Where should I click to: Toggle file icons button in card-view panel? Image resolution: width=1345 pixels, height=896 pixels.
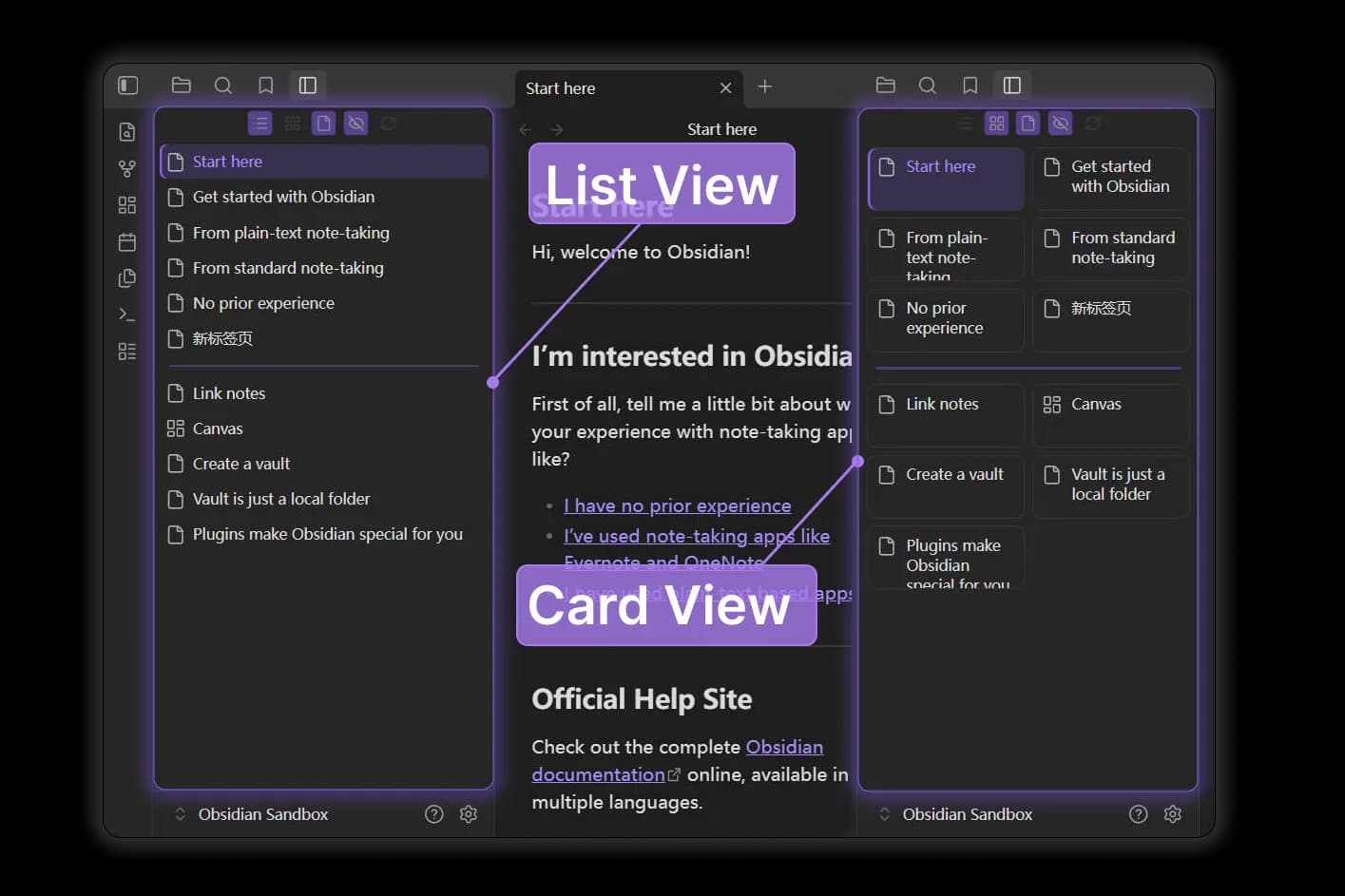click(x=1028, y=124)
